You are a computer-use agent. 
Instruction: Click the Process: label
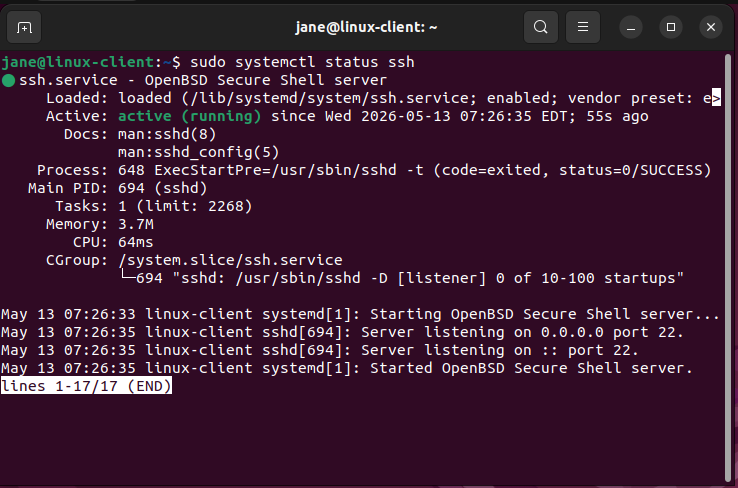(72, 170)
